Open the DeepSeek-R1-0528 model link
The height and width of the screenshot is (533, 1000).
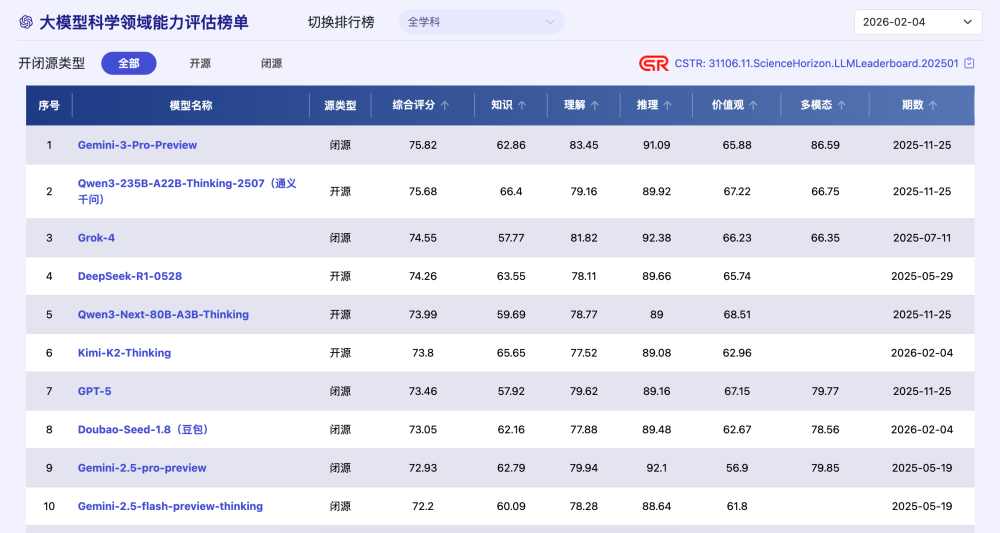point(130,276)
